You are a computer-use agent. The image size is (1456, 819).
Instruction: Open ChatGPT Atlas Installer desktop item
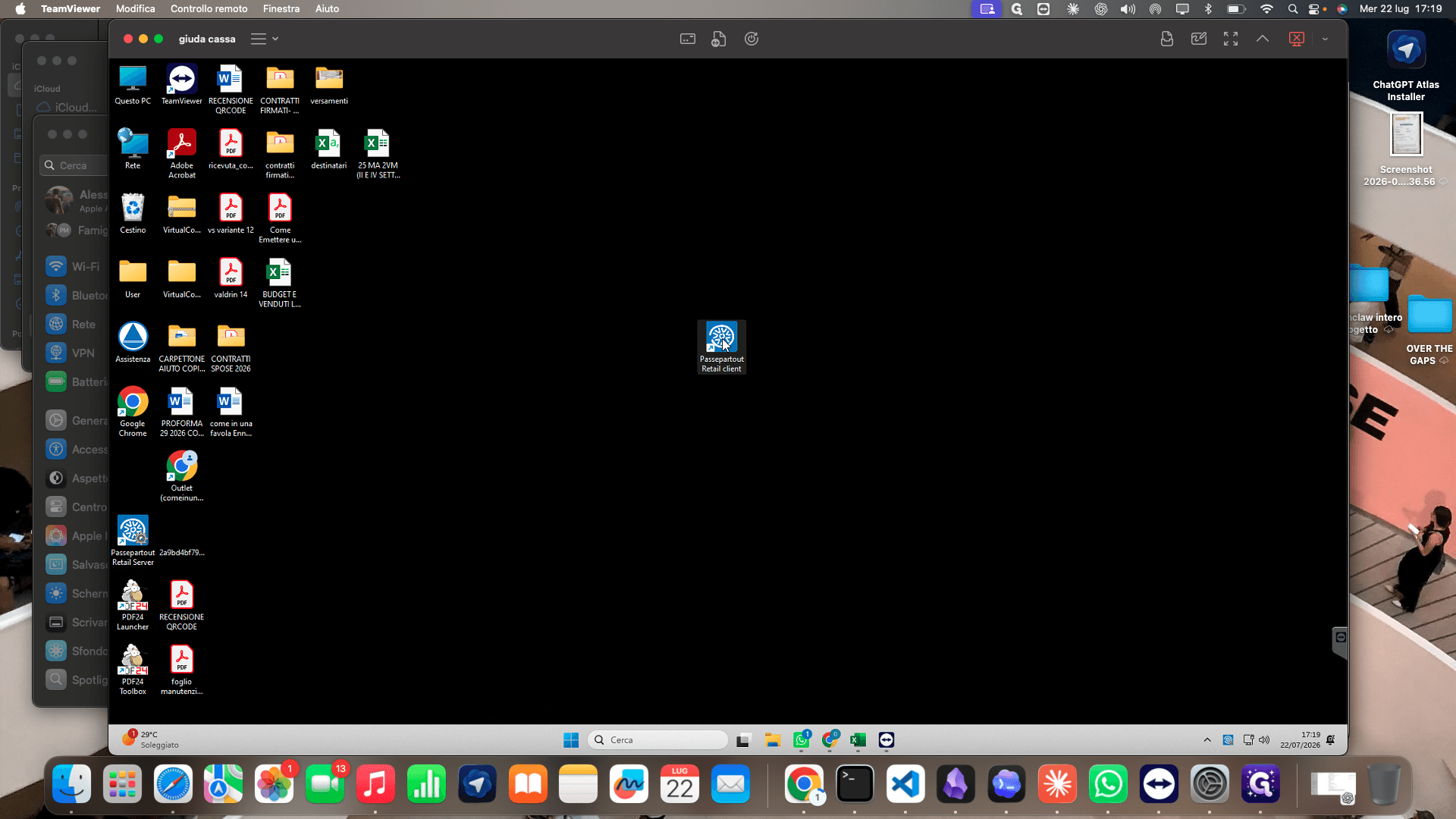pyautogui.click(x=1406, y=66)
